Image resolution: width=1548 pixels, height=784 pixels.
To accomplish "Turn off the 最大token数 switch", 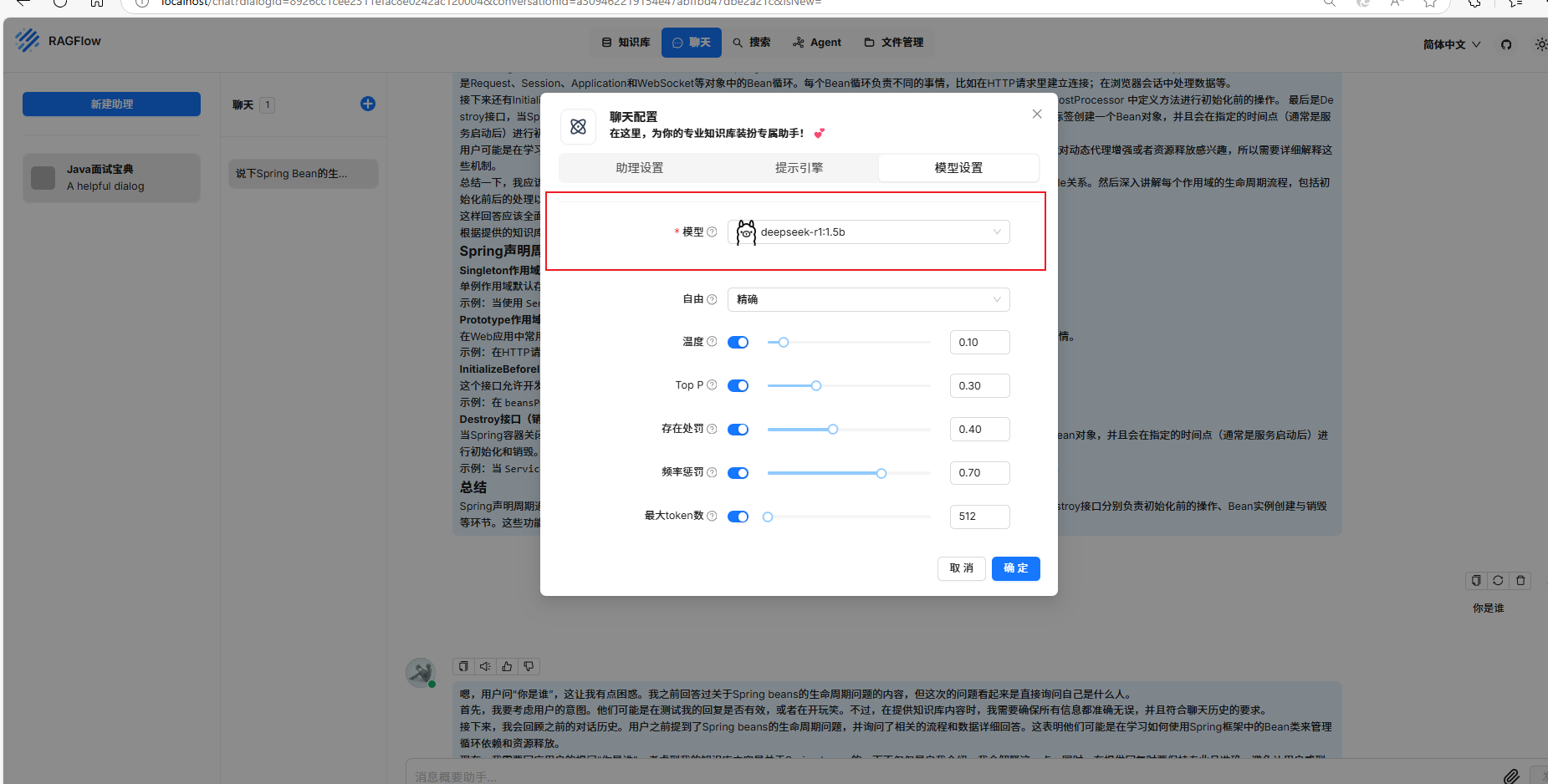I will (x=738, y=517).
